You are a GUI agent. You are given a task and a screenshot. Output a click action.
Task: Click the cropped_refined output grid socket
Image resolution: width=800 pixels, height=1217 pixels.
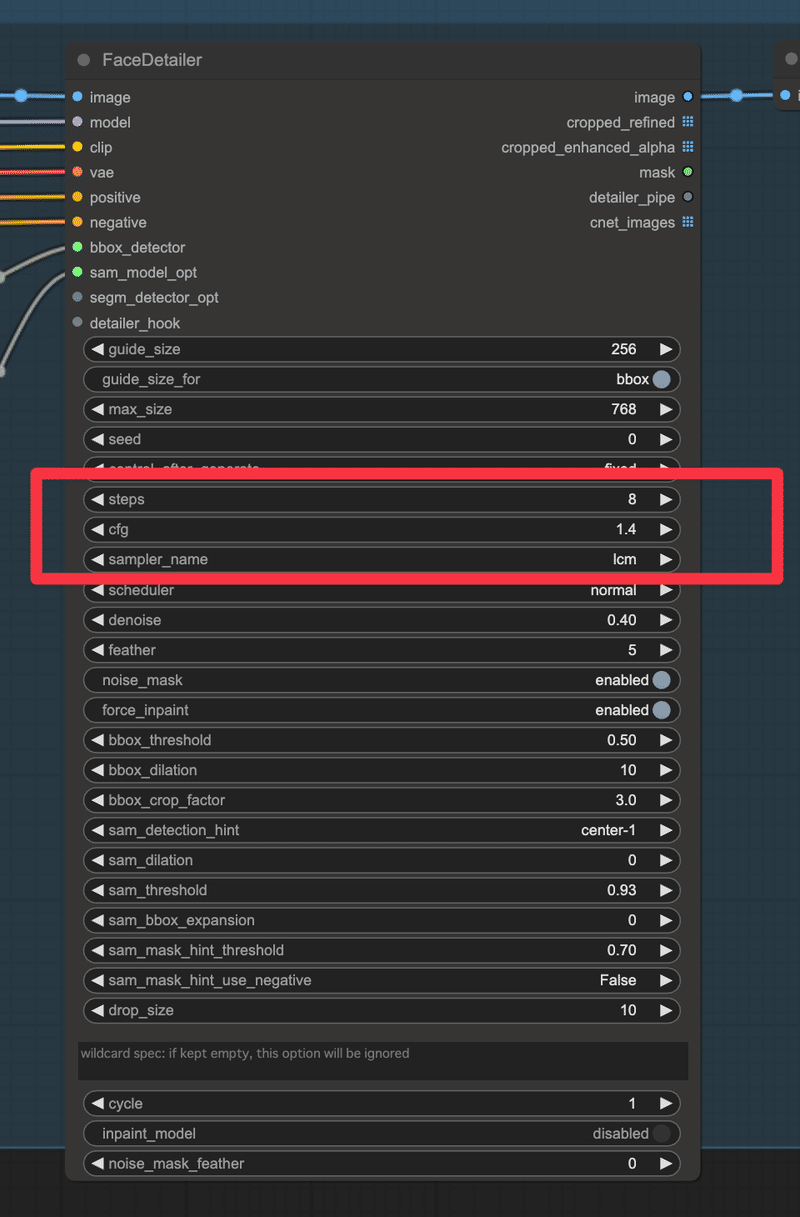[688, 122]
